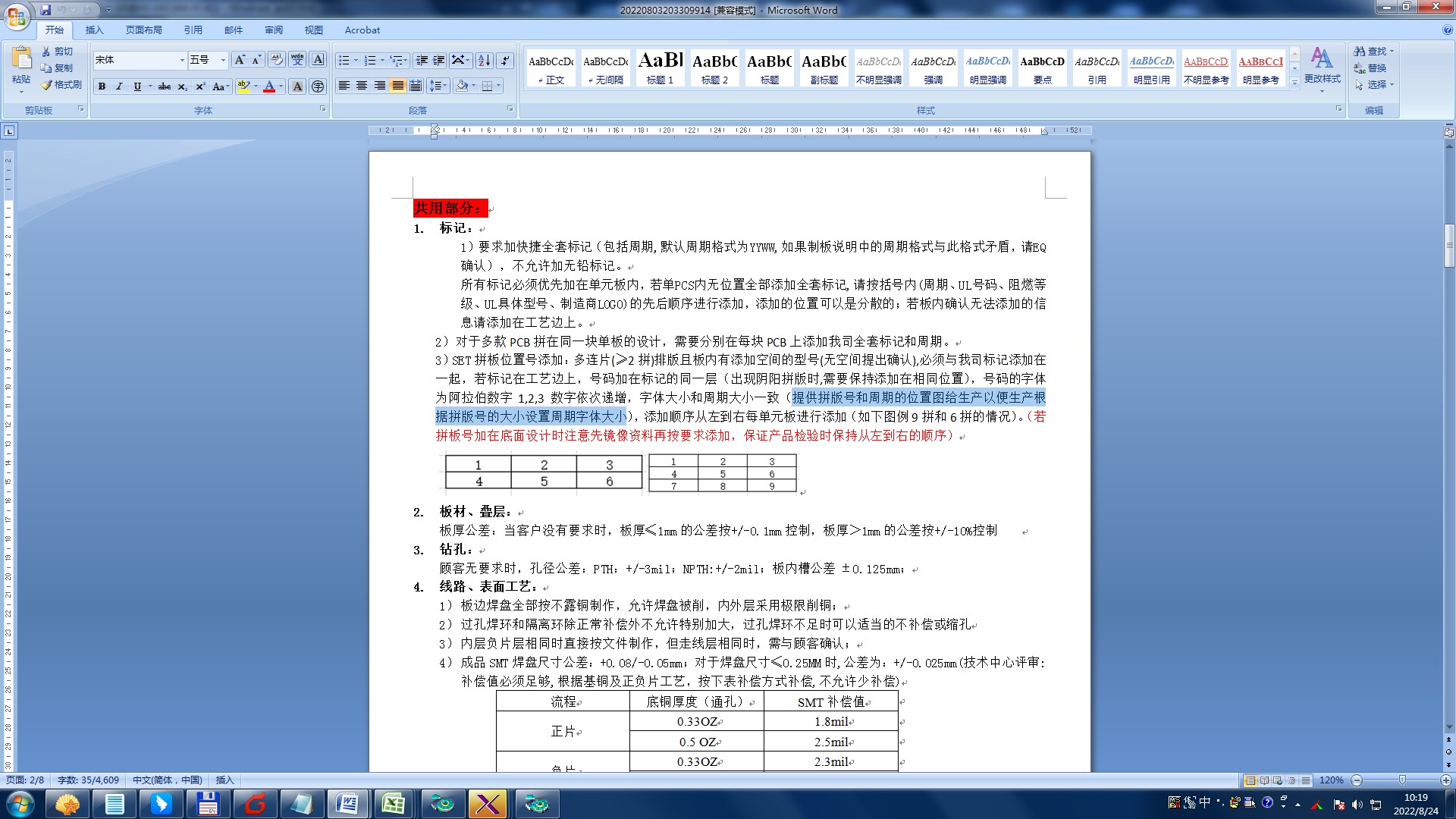Open Excel from the Windows taskbar
This screenshot has height=819, width=1456.
tap(394, 803)
